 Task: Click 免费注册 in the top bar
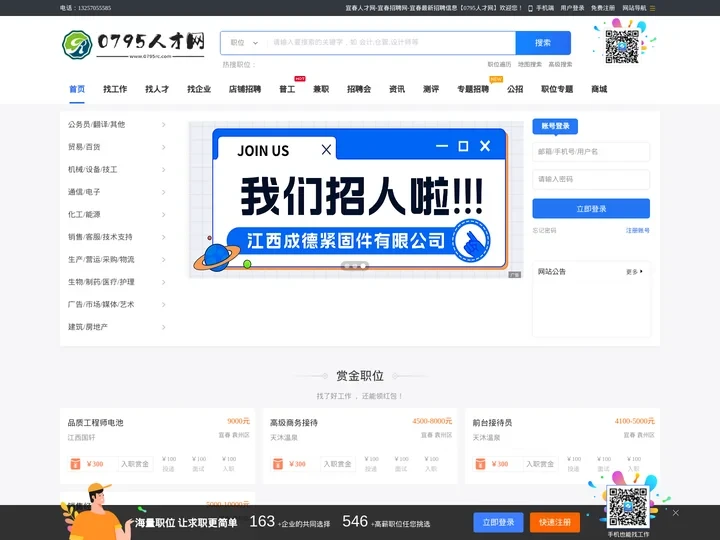[x=602, y=8]
